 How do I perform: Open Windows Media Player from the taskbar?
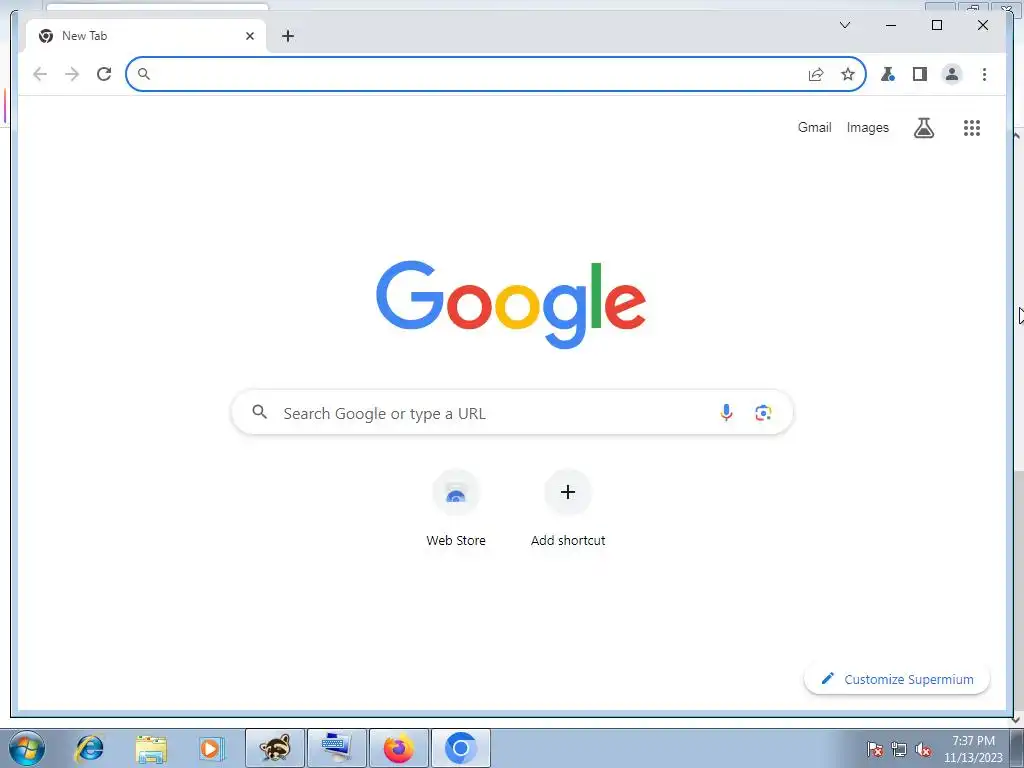212,748
